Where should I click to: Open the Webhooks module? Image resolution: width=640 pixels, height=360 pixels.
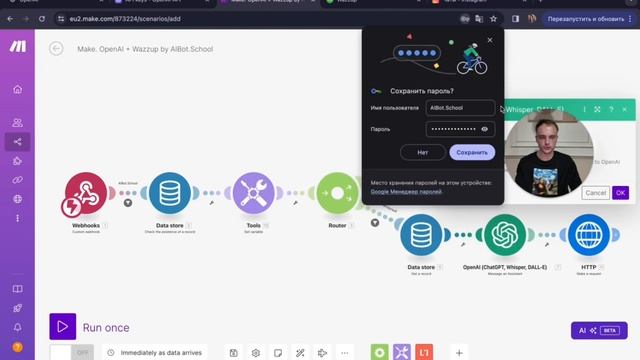(x=86, y=193)
